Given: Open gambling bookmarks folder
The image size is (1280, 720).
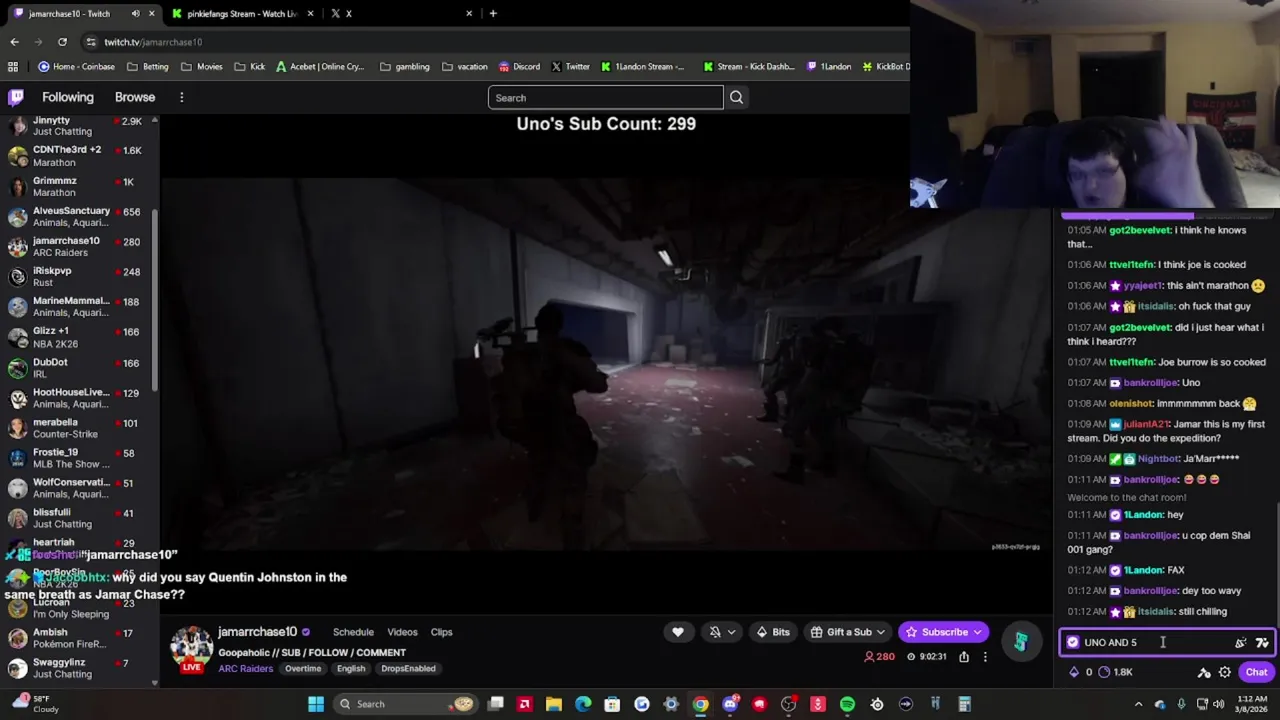Looking at the screenshot, I should pos(404,67).
